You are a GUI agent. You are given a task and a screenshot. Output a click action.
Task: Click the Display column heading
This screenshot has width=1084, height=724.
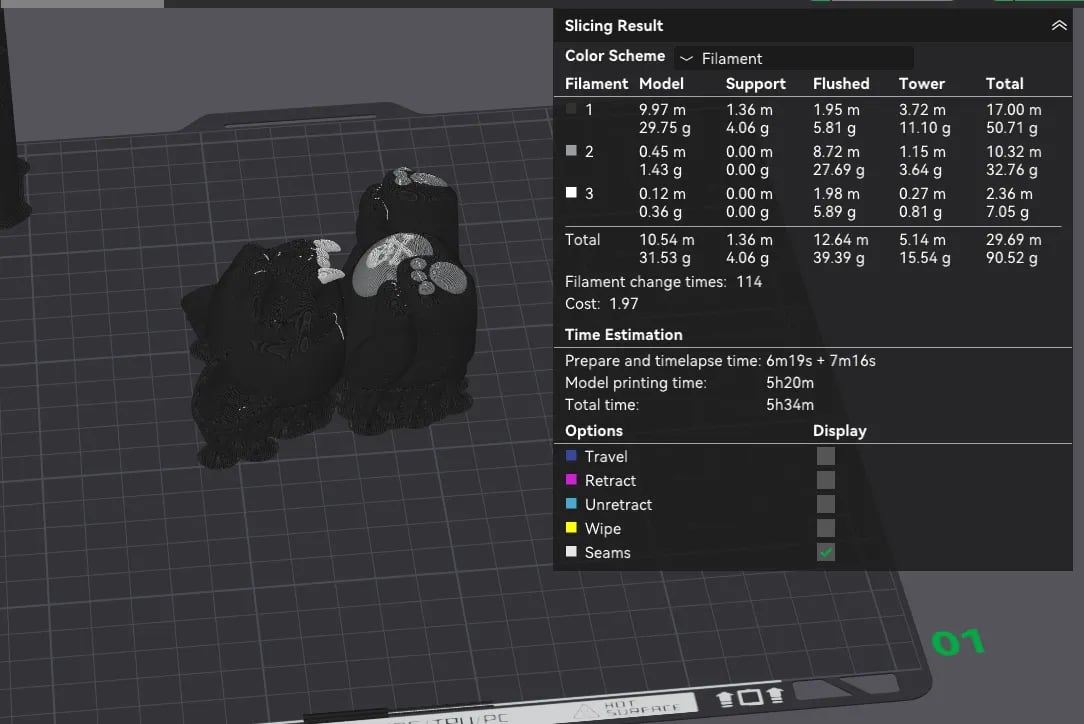click(839, 431)
